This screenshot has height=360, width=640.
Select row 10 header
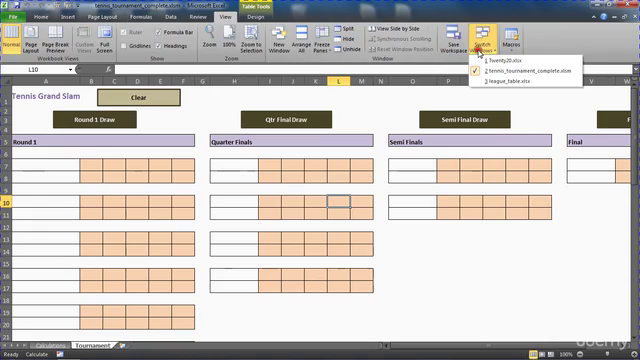(x=6, y=203)
